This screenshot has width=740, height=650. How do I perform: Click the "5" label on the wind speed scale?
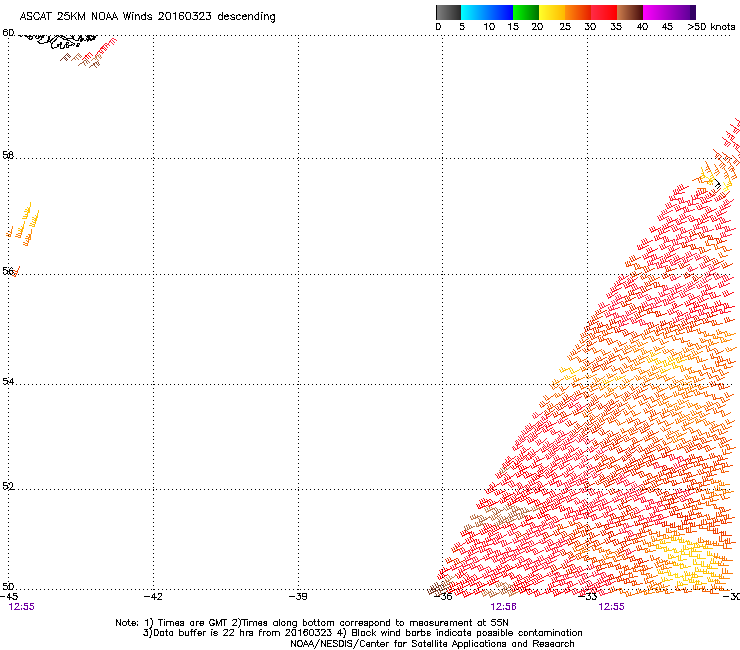[462, 27]
